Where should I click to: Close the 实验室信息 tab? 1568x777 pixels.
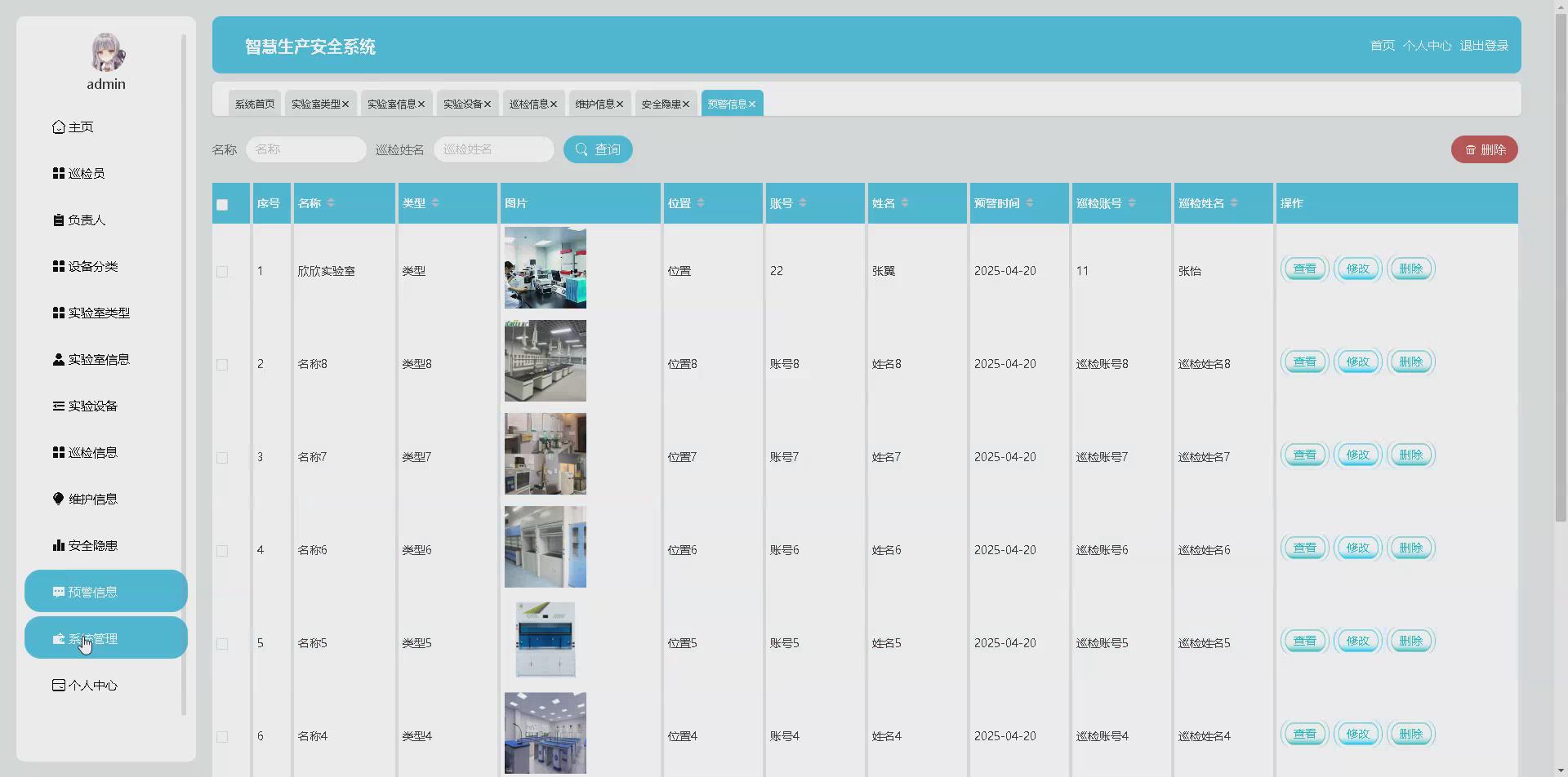pyautogui.click(x=421, y=104)
